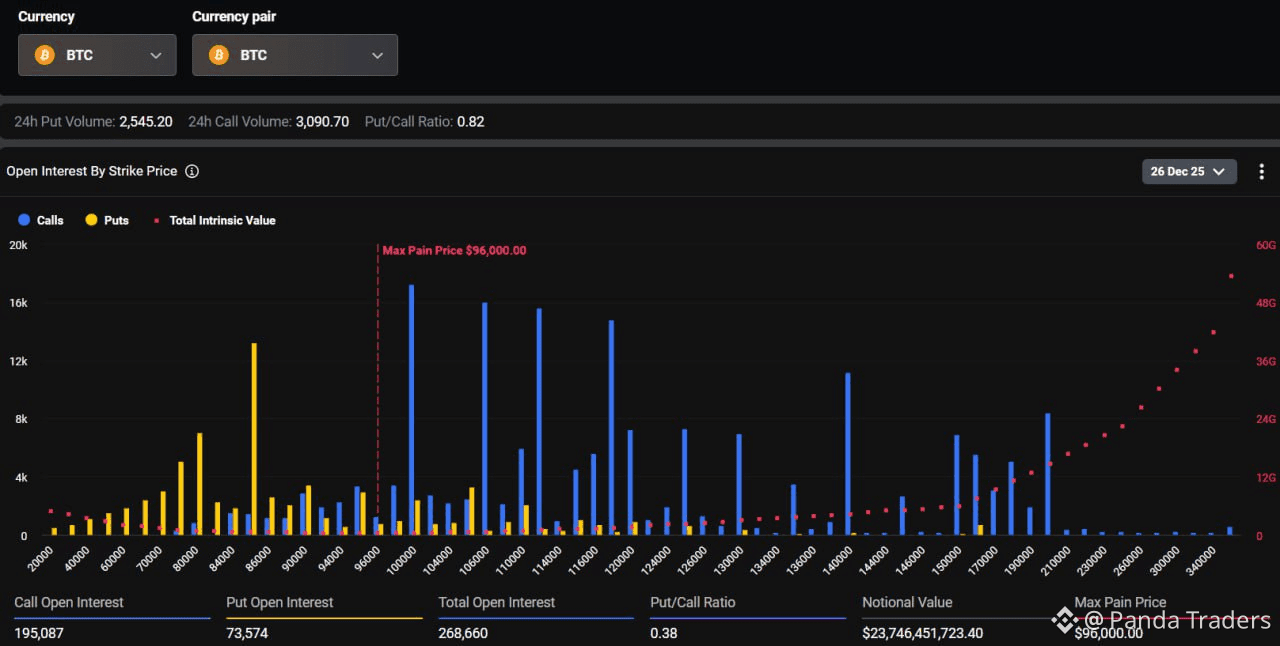Click the blue Calls legend circle

coord(24,220)
